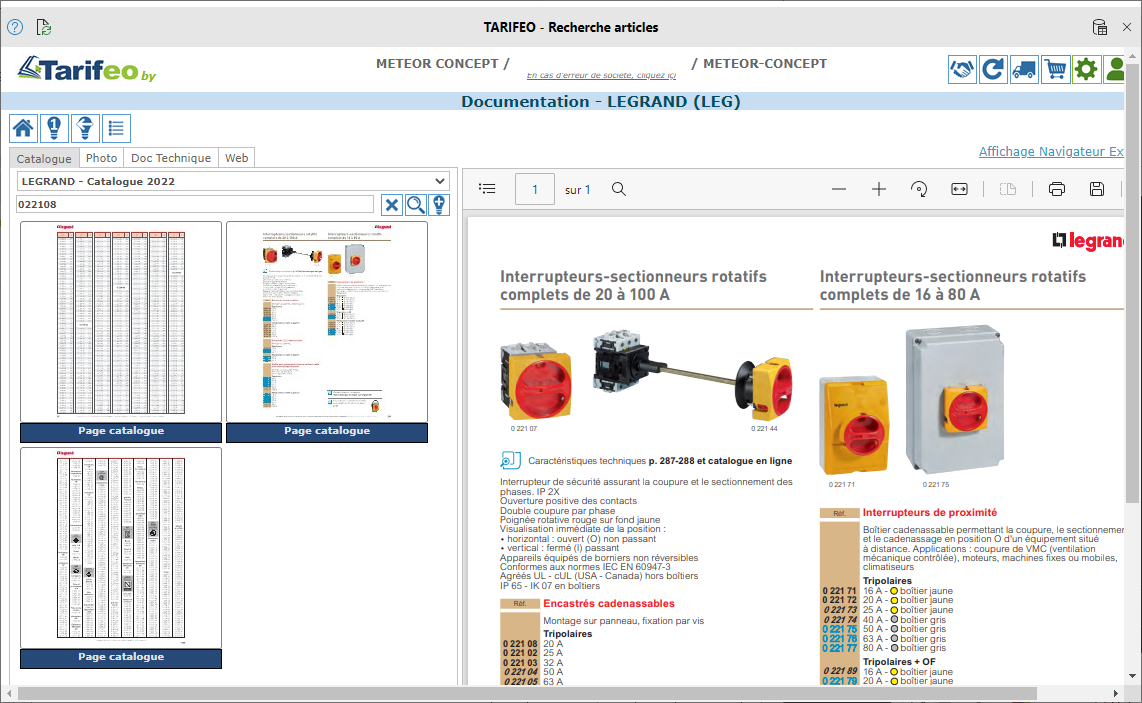Click reference 0 221 75 in Tripolaires list
Screen dimensions: 1142x703
(840, 629)
